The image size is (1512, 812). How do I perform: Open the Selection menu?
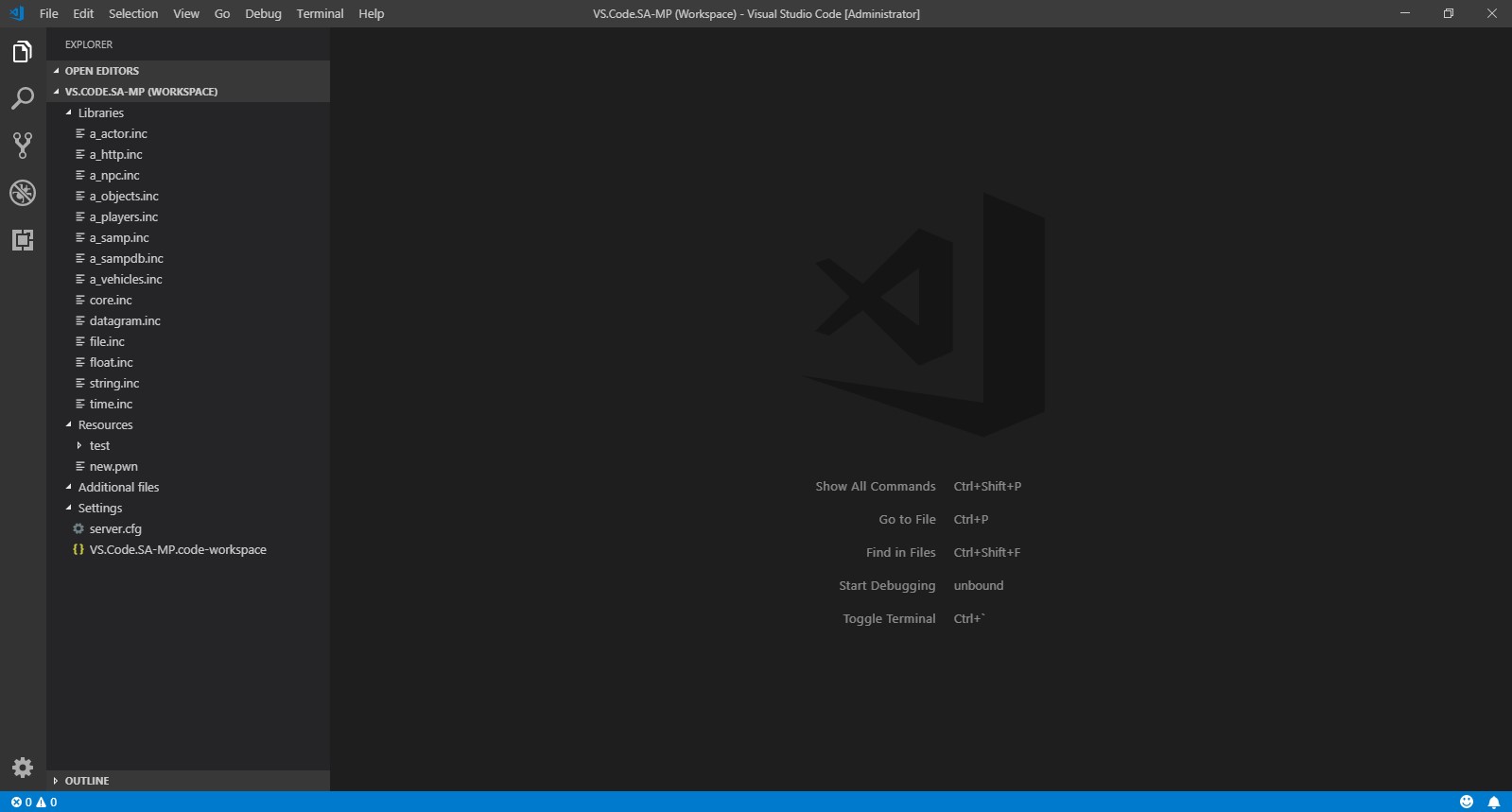pyautogui.click(x=133, y=13)
